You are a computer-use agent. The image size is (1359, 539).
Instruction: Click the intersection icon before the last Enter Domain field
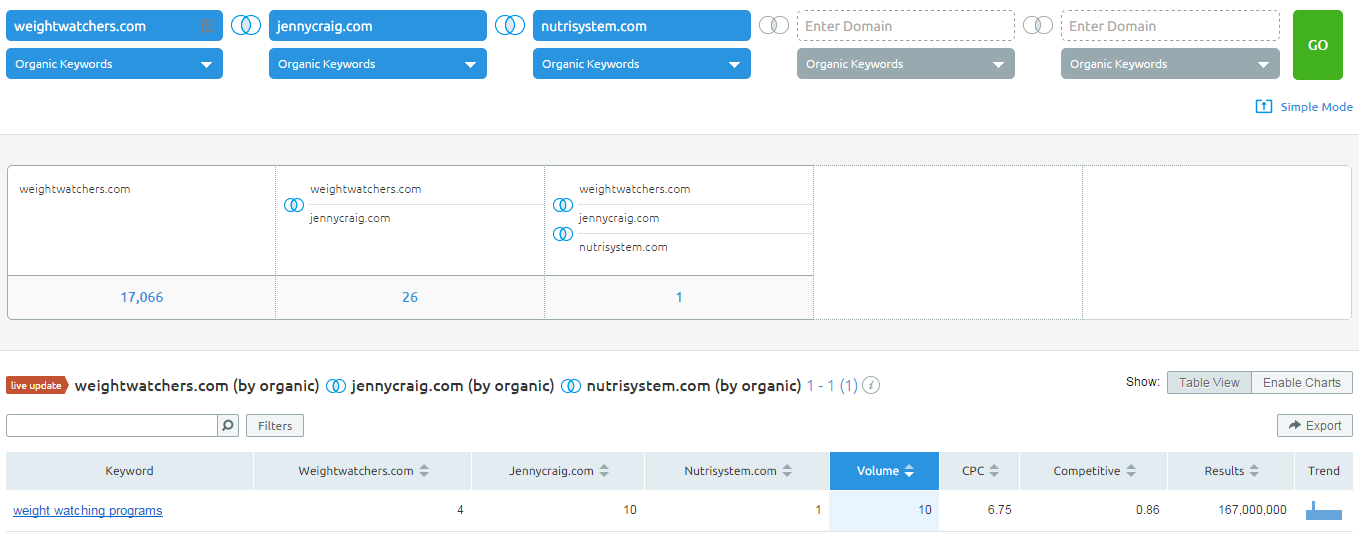[x=1038, y=26]
